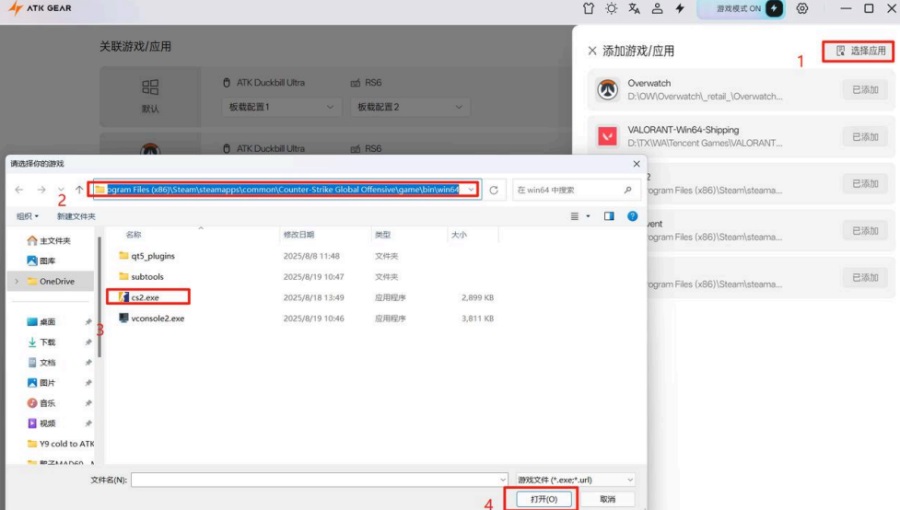This screenshot has width=900, height=510.
Task: Close the add game/application panel
Action: [x=592, y=51]
